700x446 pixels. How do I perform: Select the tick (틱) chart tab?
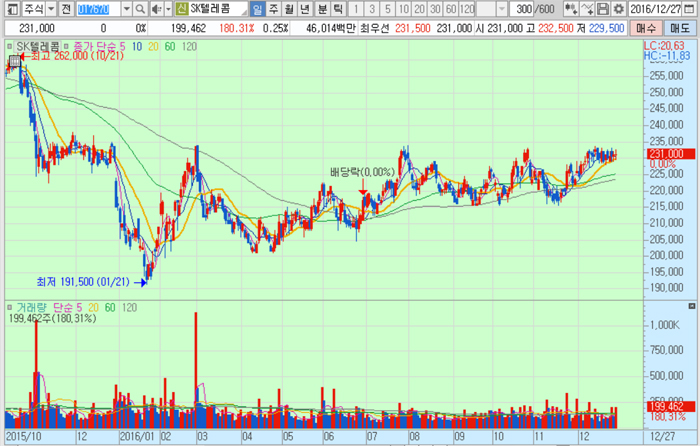click(x=338, y=9)
